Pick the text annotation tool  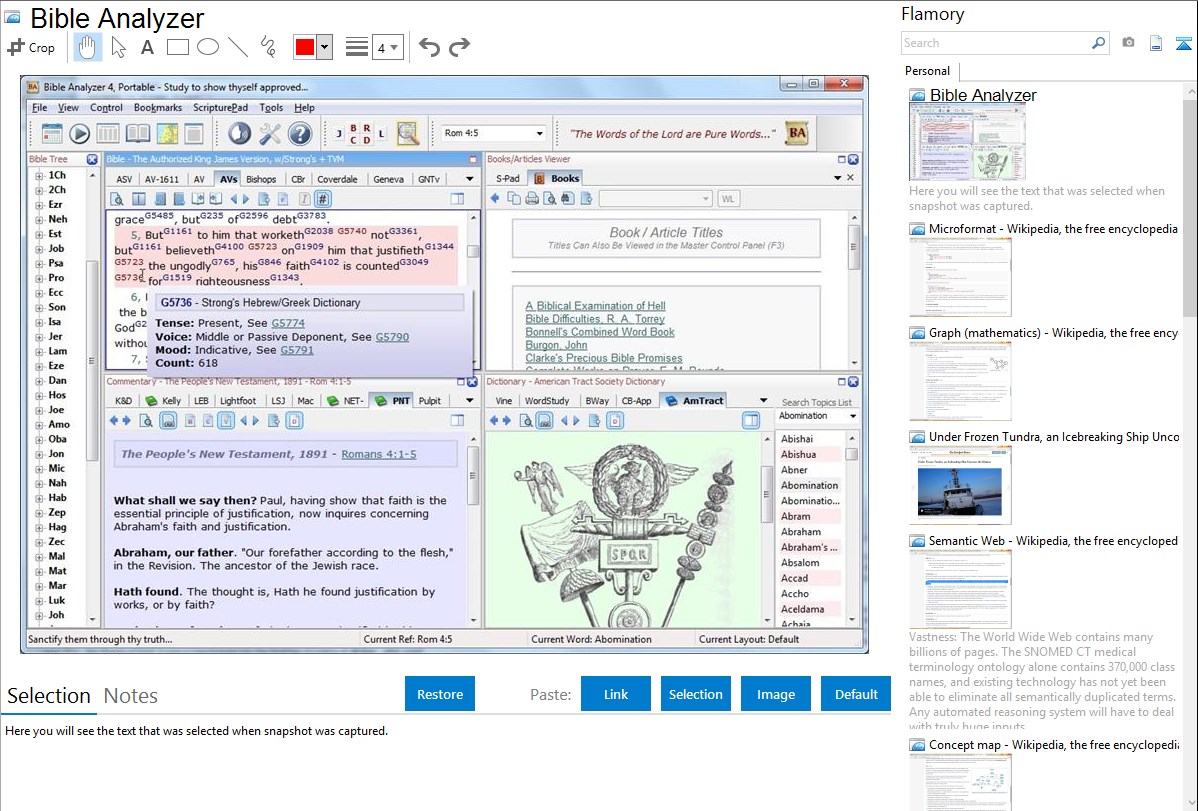(147, 47)
